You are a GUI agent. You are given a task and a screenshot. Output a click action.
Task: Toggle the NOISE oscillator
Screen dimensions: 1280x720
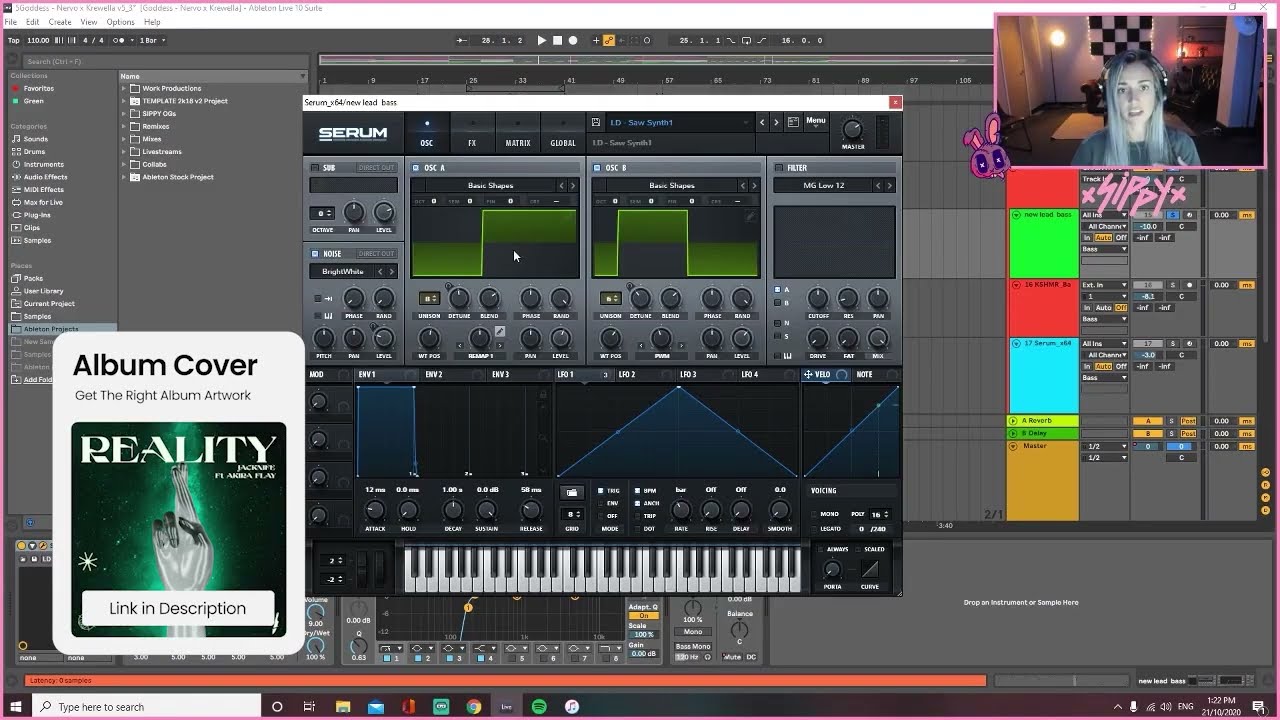[315, 254]
